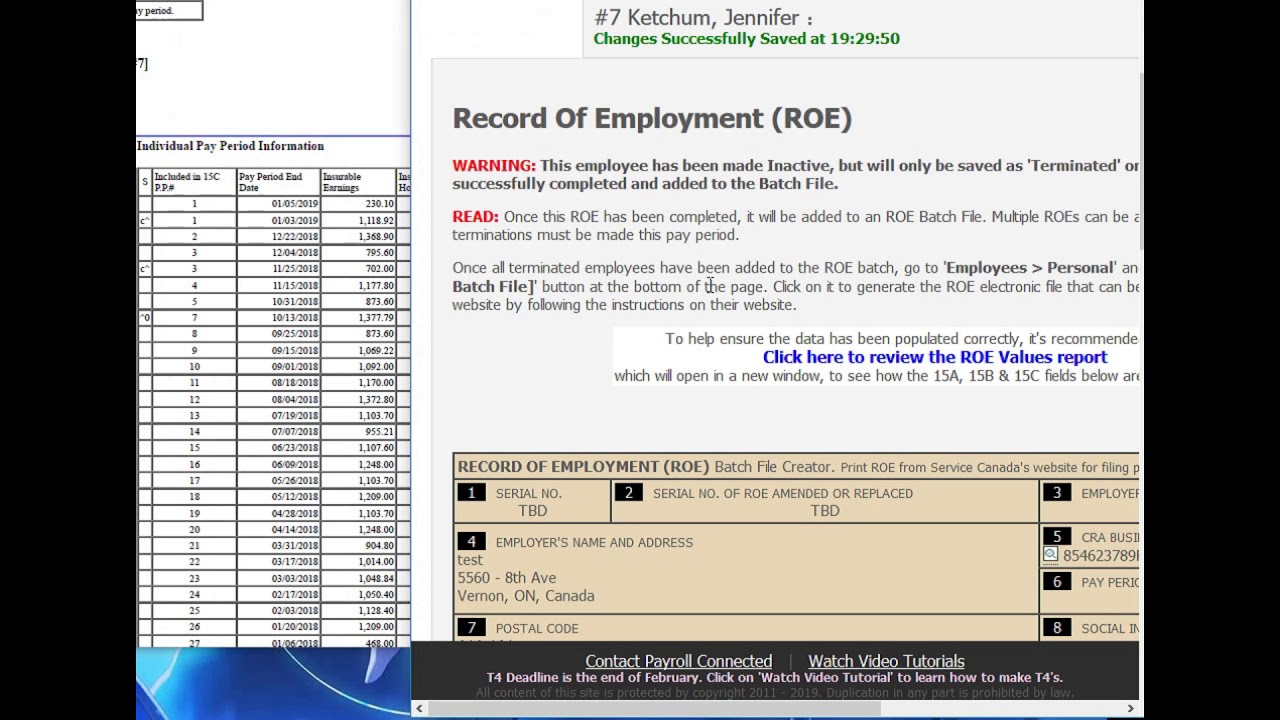The image size is (1280, 720).
Task: Click insurable earnings value 1,069.22
Action: 376,351
